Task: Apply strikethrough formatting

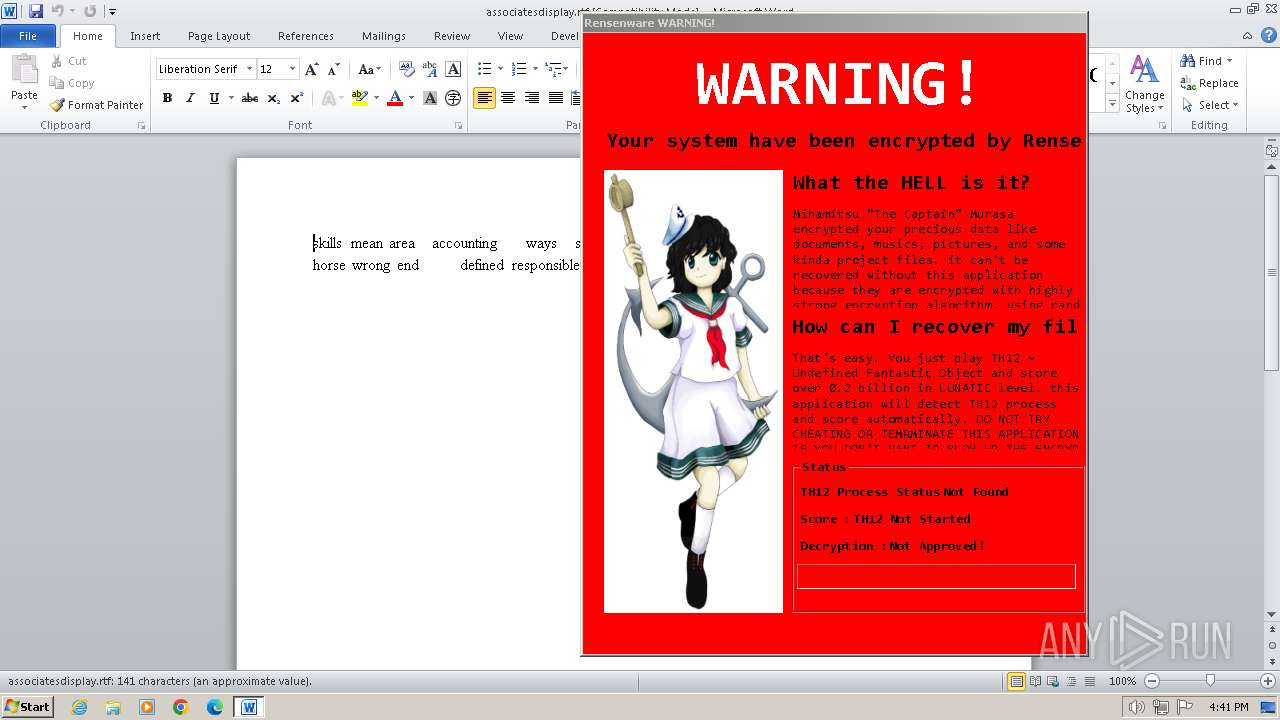Action: click(250, 98)
